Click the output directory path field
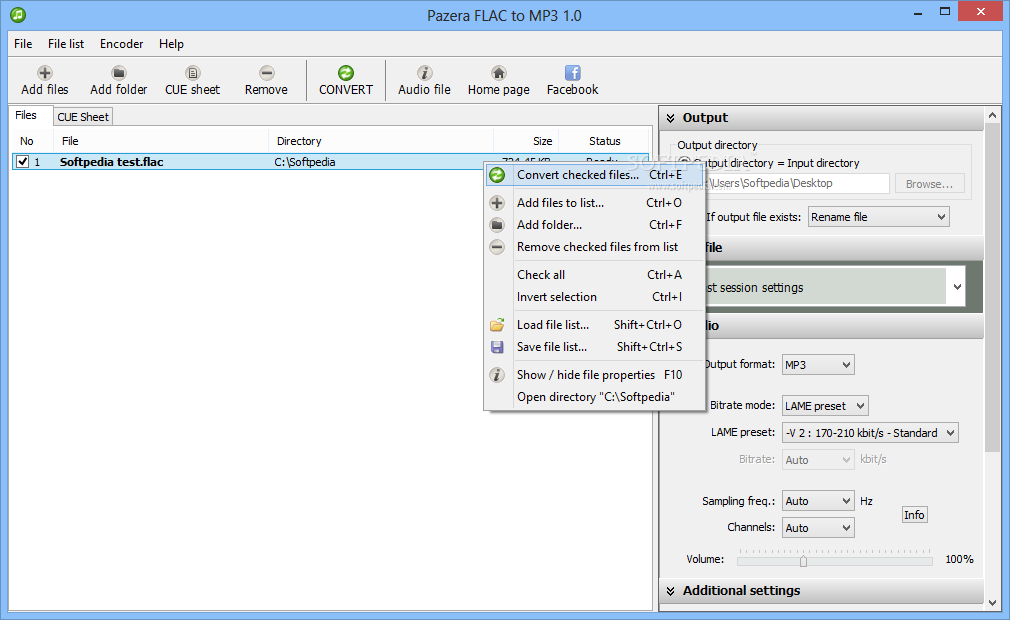This screenshot has width=1010, height=620. pos(797,183)
